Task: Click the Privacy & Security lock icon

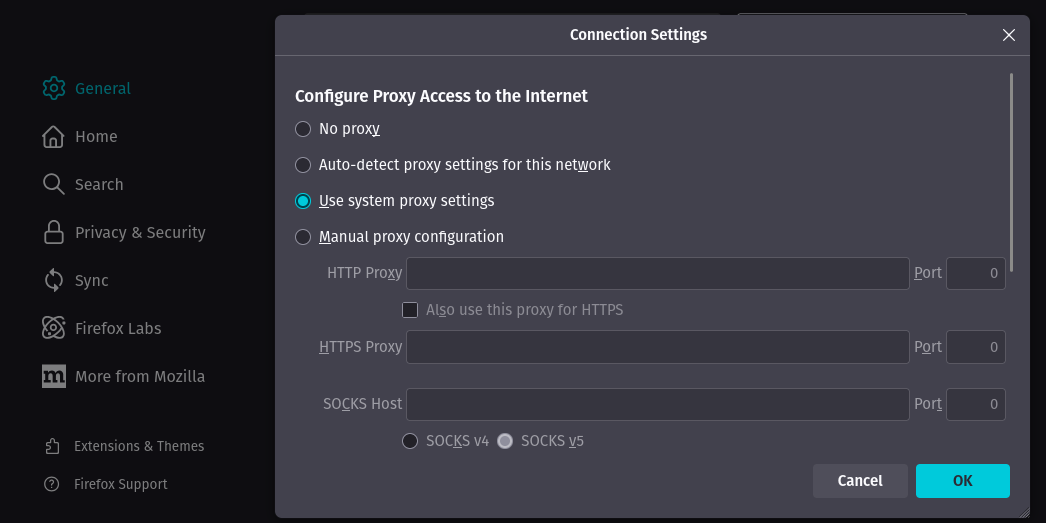Action: tap(54, 232)
